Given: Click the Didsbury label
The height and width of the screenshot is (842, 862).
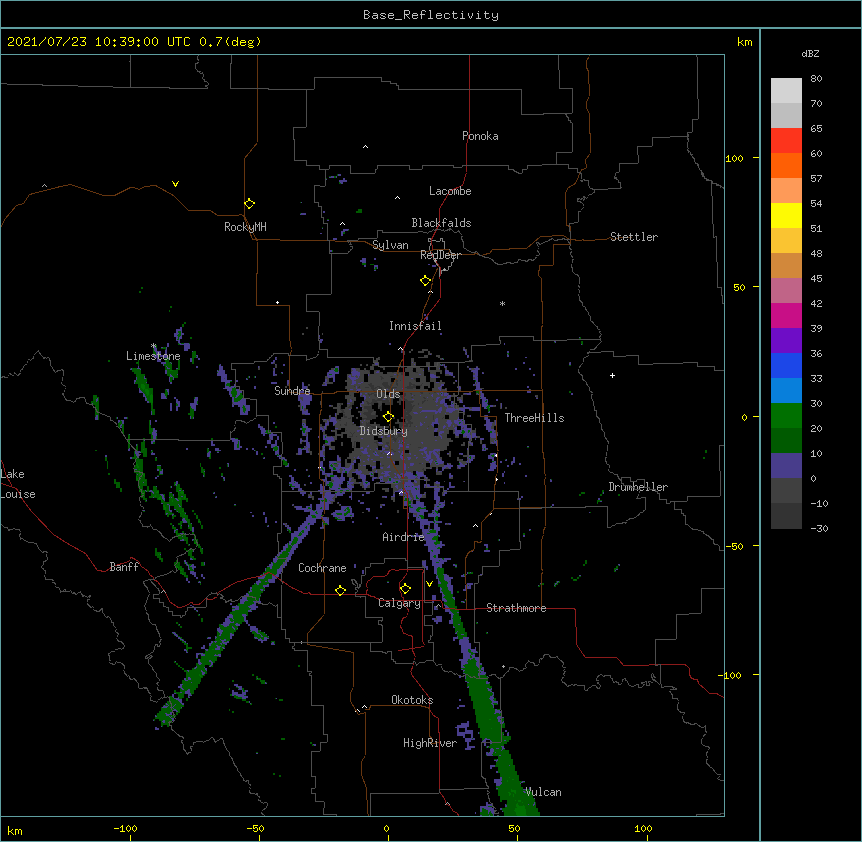Looking at the screenshot, I should point(384,431).
